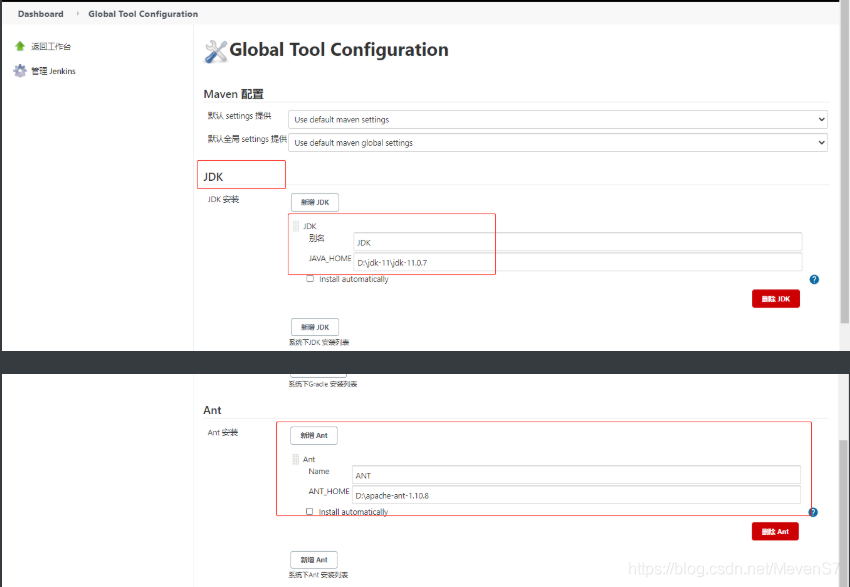This screenshot has width=850, height=587.
Task: Open the Manage Jenkins sidebar link
Action: (x=53, y=71)
